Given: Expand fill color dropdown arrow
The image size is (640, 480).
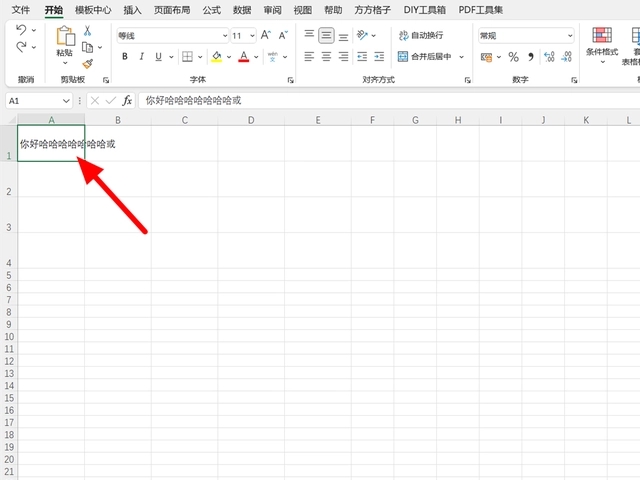Looking at the screenshot, I should click(x=229, y=57).
